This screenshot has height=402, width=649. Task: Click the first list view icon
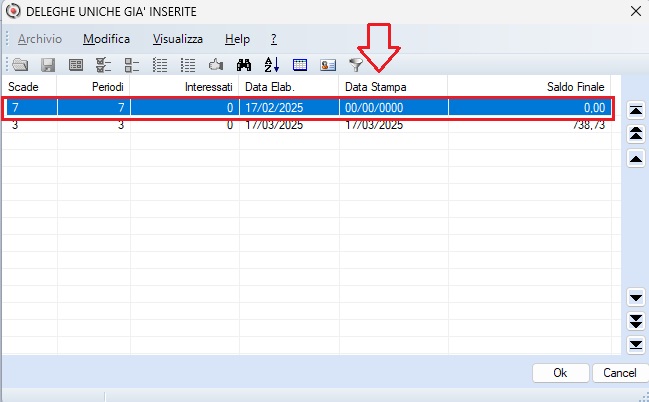pyautogui.click(x=160, y=65)
